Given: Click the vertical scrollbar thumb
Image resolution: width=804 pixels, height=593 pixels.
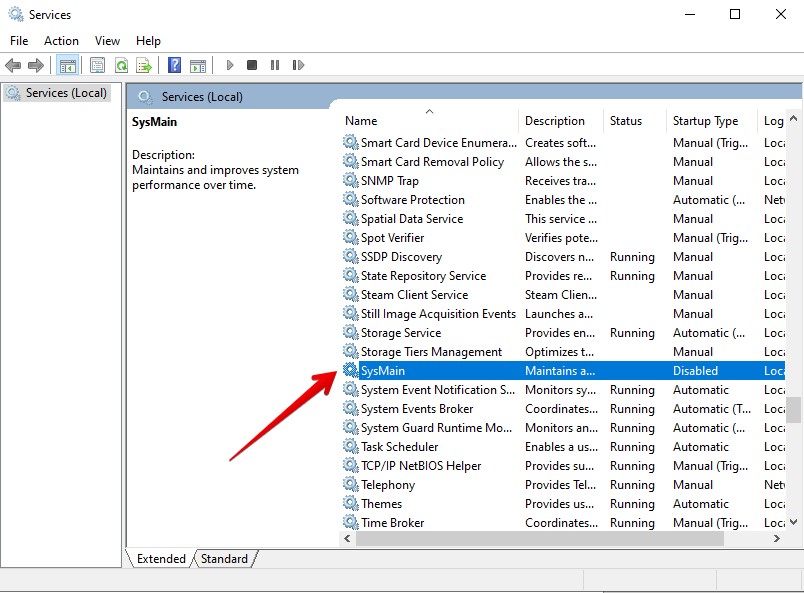Looking at the screenshot, I should coord(793,409).
